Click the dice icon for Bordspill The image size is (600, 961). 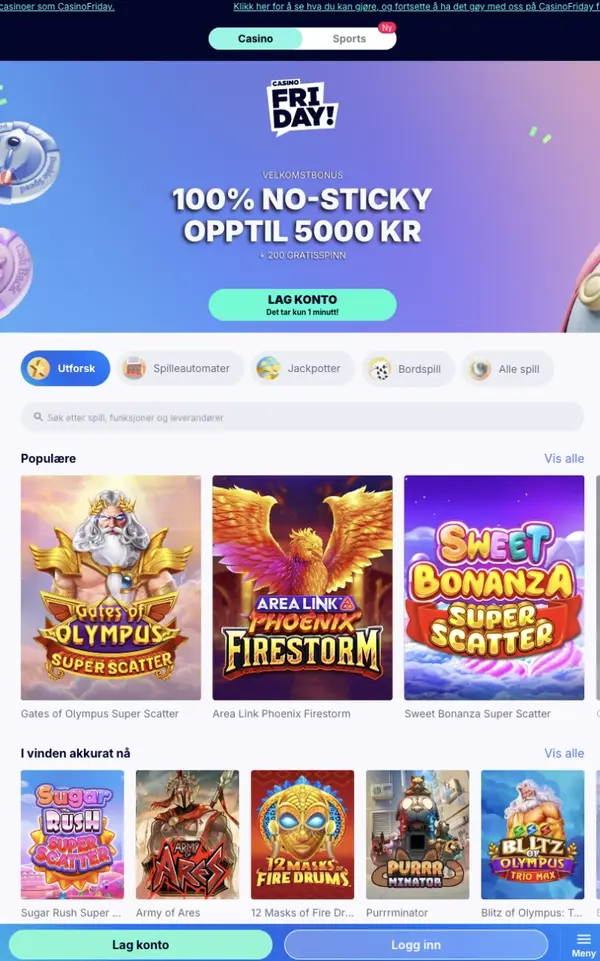pyautogui.click(x=379, y=369)
